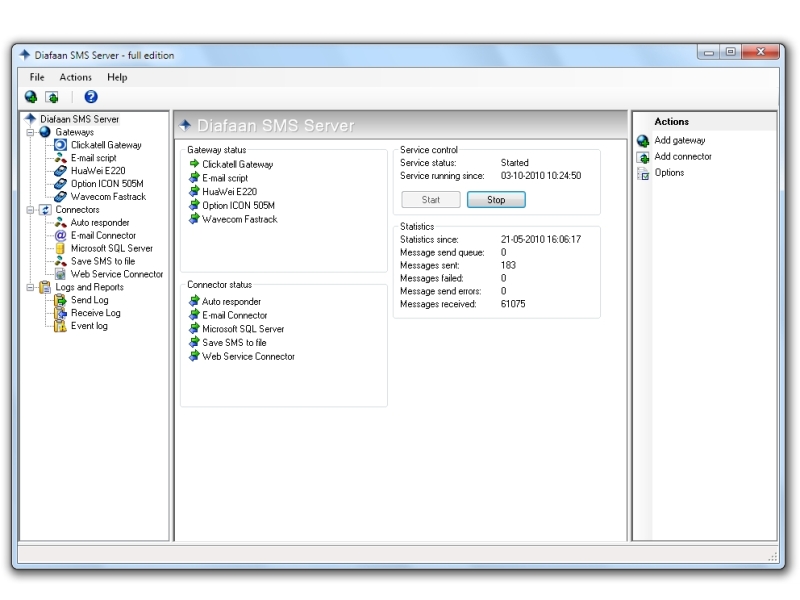Click the Start service button
The height and width of the screenshot is (600, 800).
[431, 199]
